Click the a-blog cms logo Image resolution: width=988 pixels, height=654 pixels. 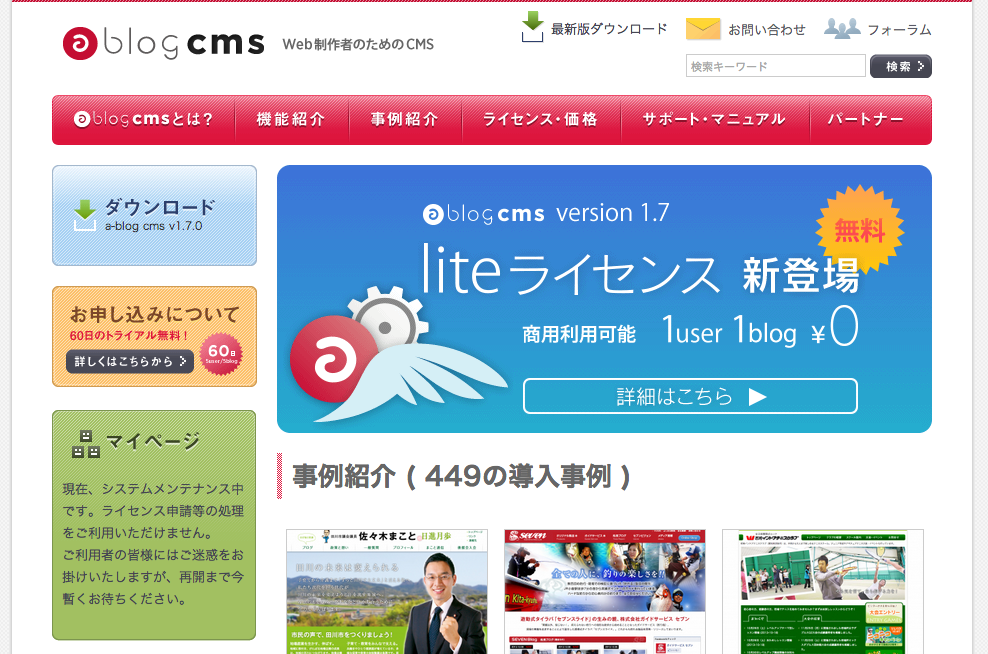pyautogui.click(x=163, y=43)
